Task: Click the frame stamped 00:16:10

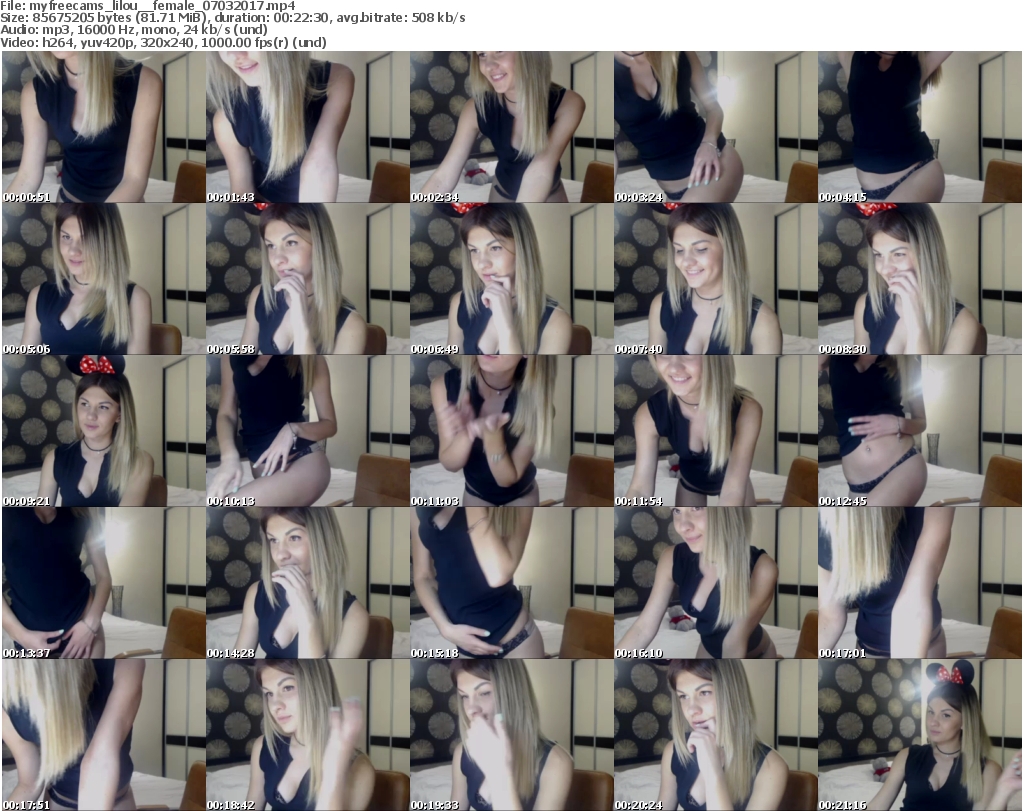Action: tap(715, 583)
